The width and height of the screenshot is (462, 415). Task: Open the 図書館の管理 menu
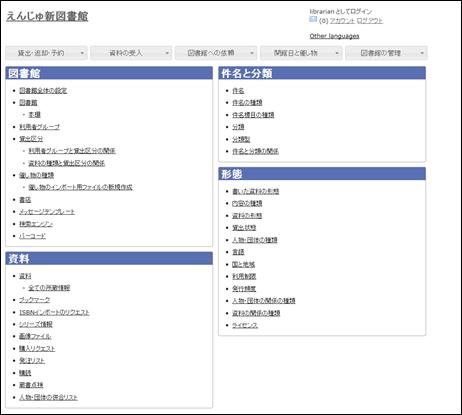coord(386,53)
